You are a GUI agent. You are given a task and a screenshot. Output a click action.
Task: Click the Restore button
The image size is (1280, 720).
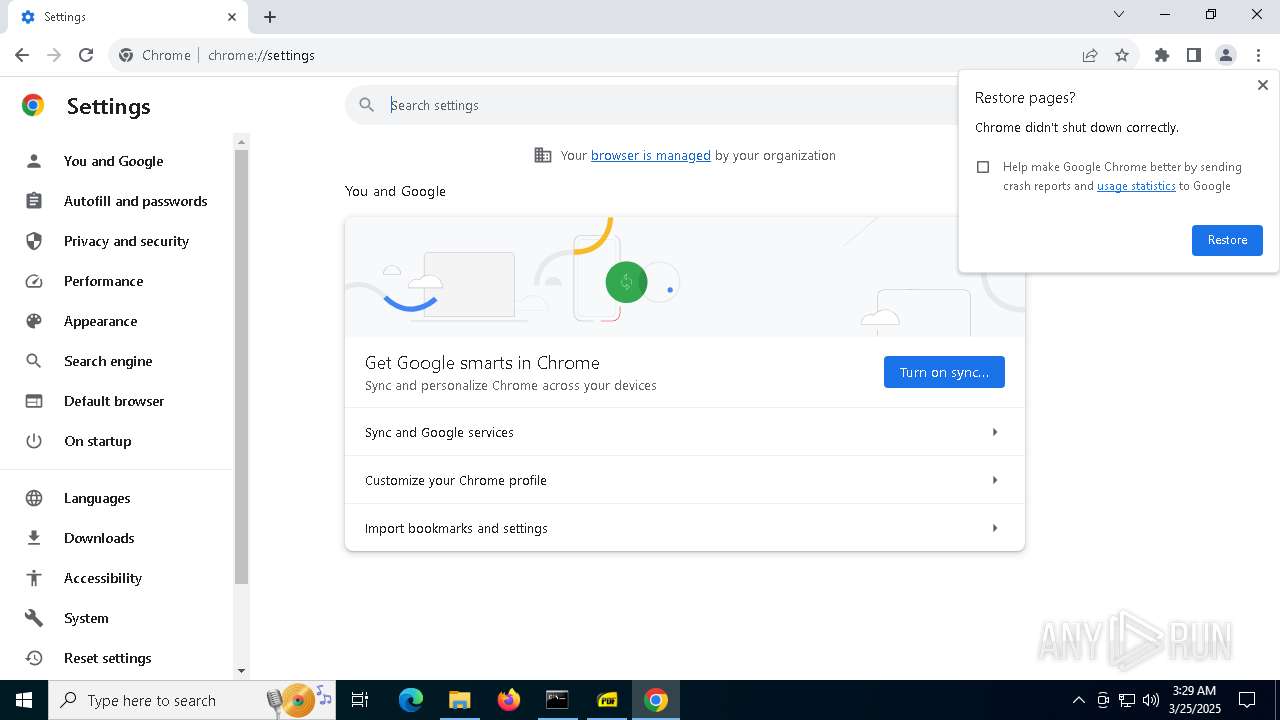(1227, 240)
